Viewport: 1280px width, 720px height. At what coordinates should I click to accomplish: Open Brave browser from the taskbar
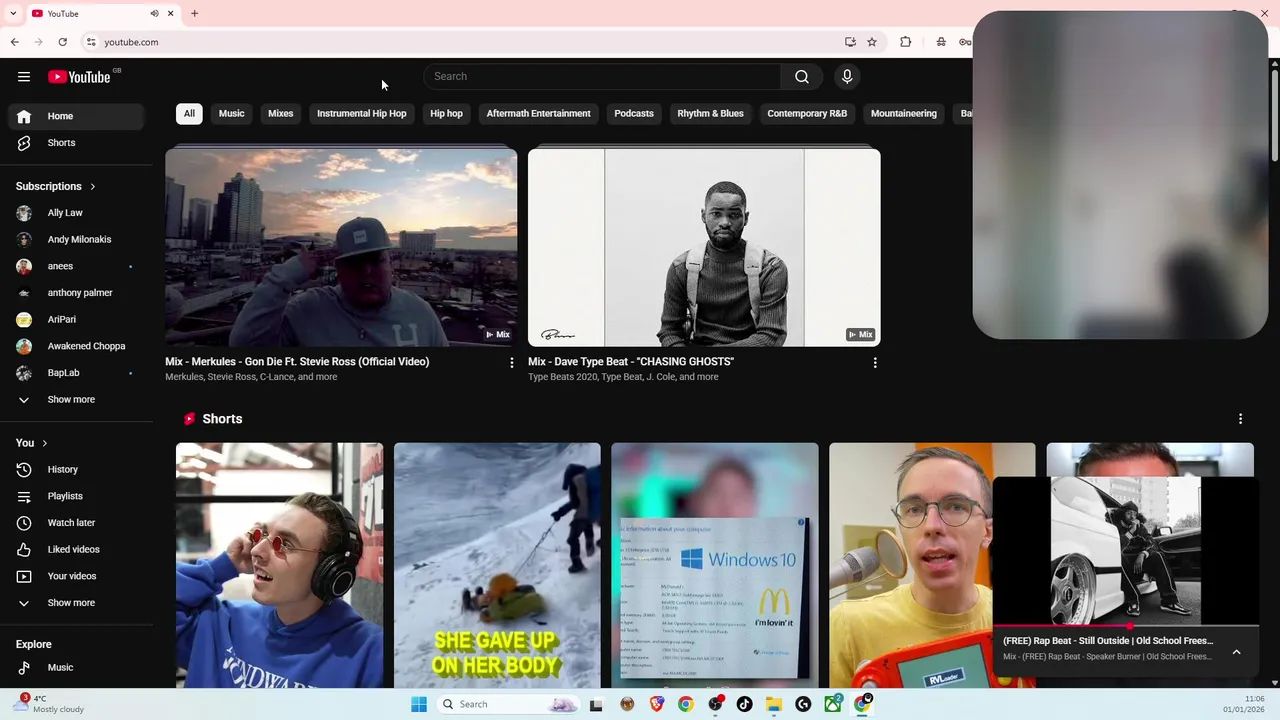[657, 705]
